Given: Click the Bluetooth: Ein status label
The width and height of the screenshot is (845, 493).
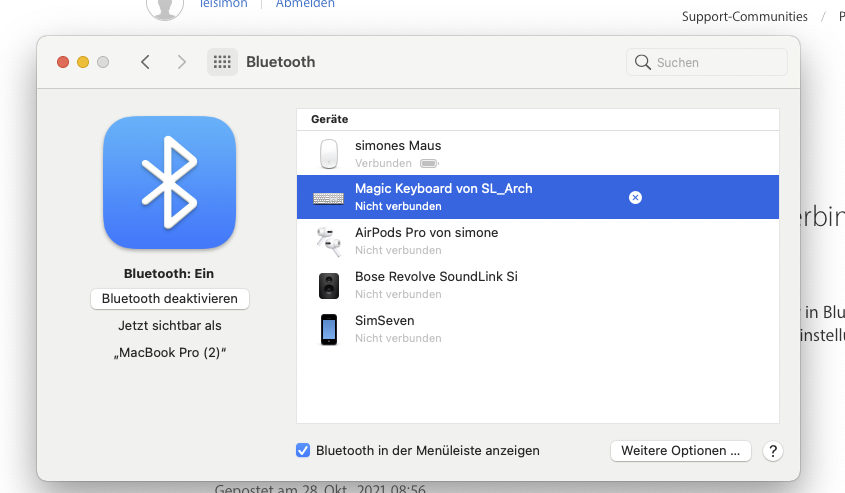Looking at the screenshot, I should tap(169, 274).
